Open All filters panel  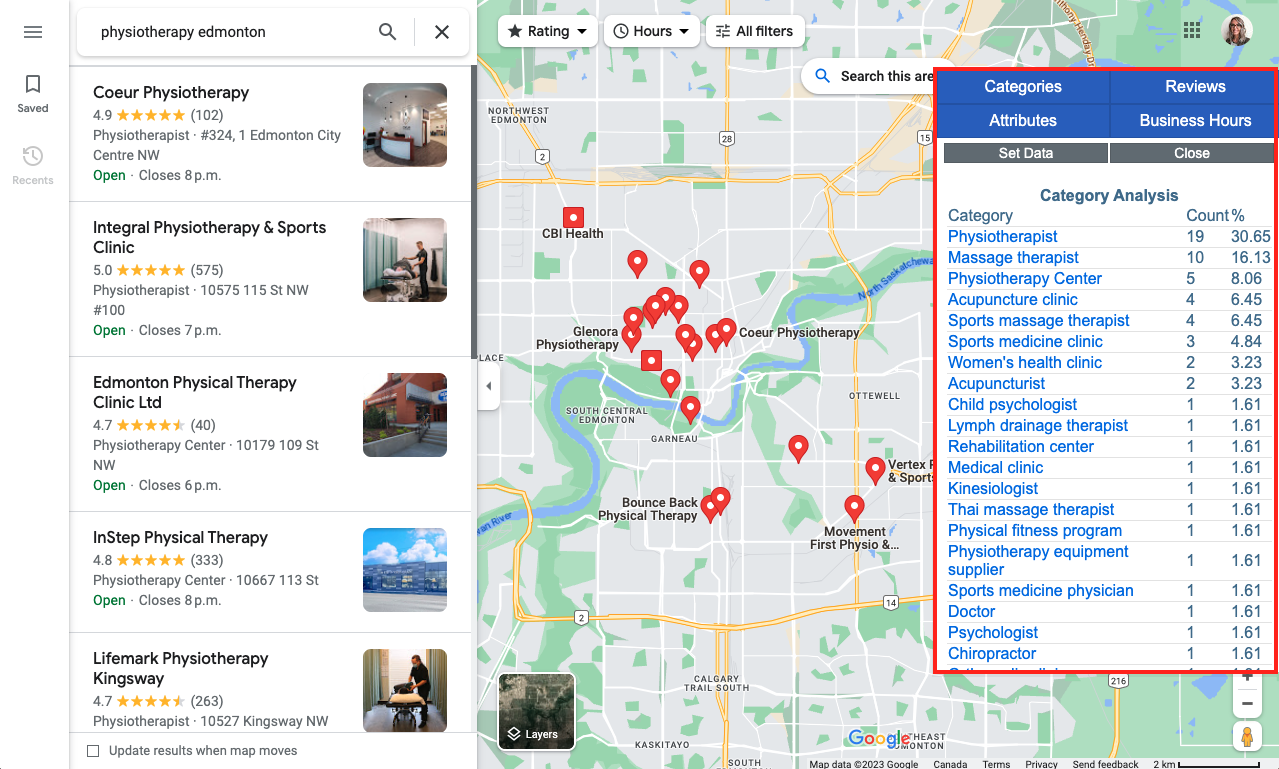point(754,31)
